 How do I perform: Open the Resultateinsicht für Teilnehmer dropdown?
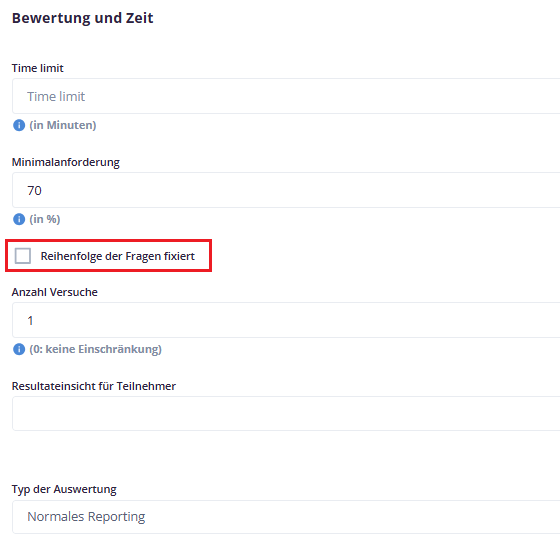pos(286,413)
